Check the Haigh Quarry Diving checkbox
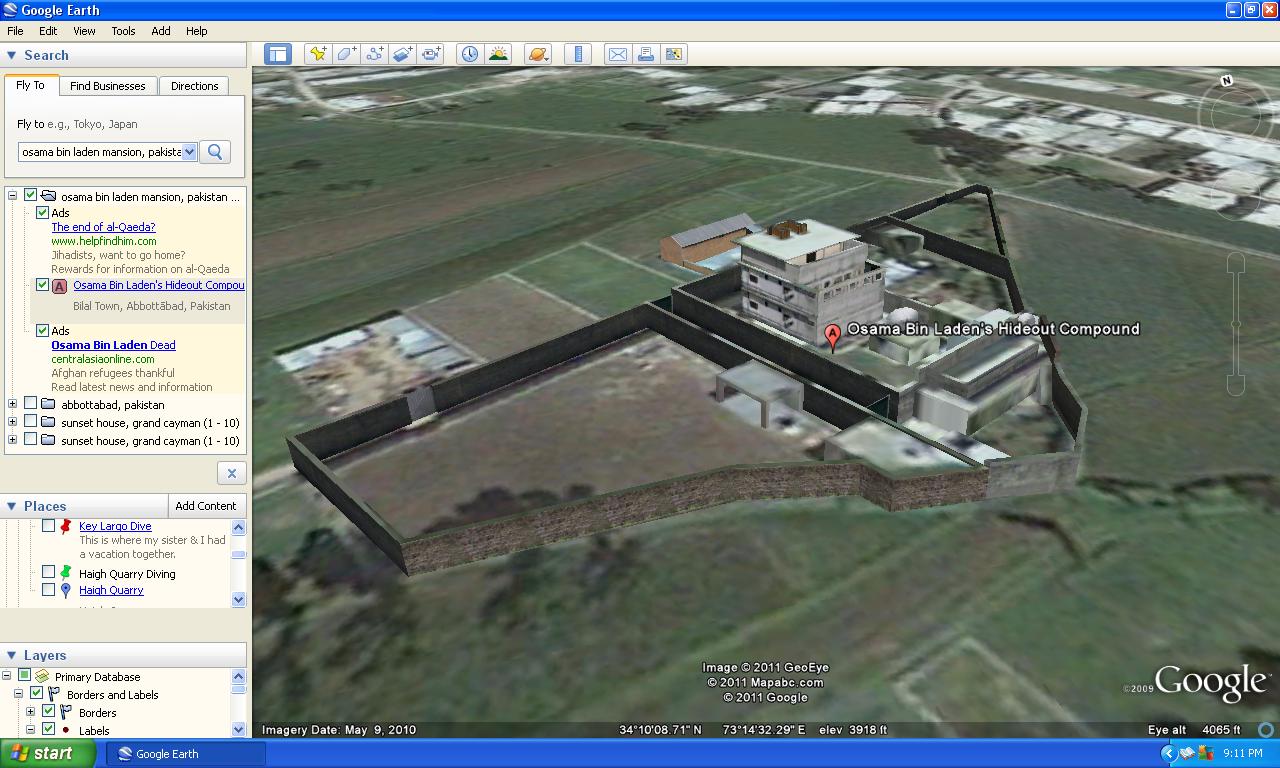1280x768 pixels. [48, 573]
